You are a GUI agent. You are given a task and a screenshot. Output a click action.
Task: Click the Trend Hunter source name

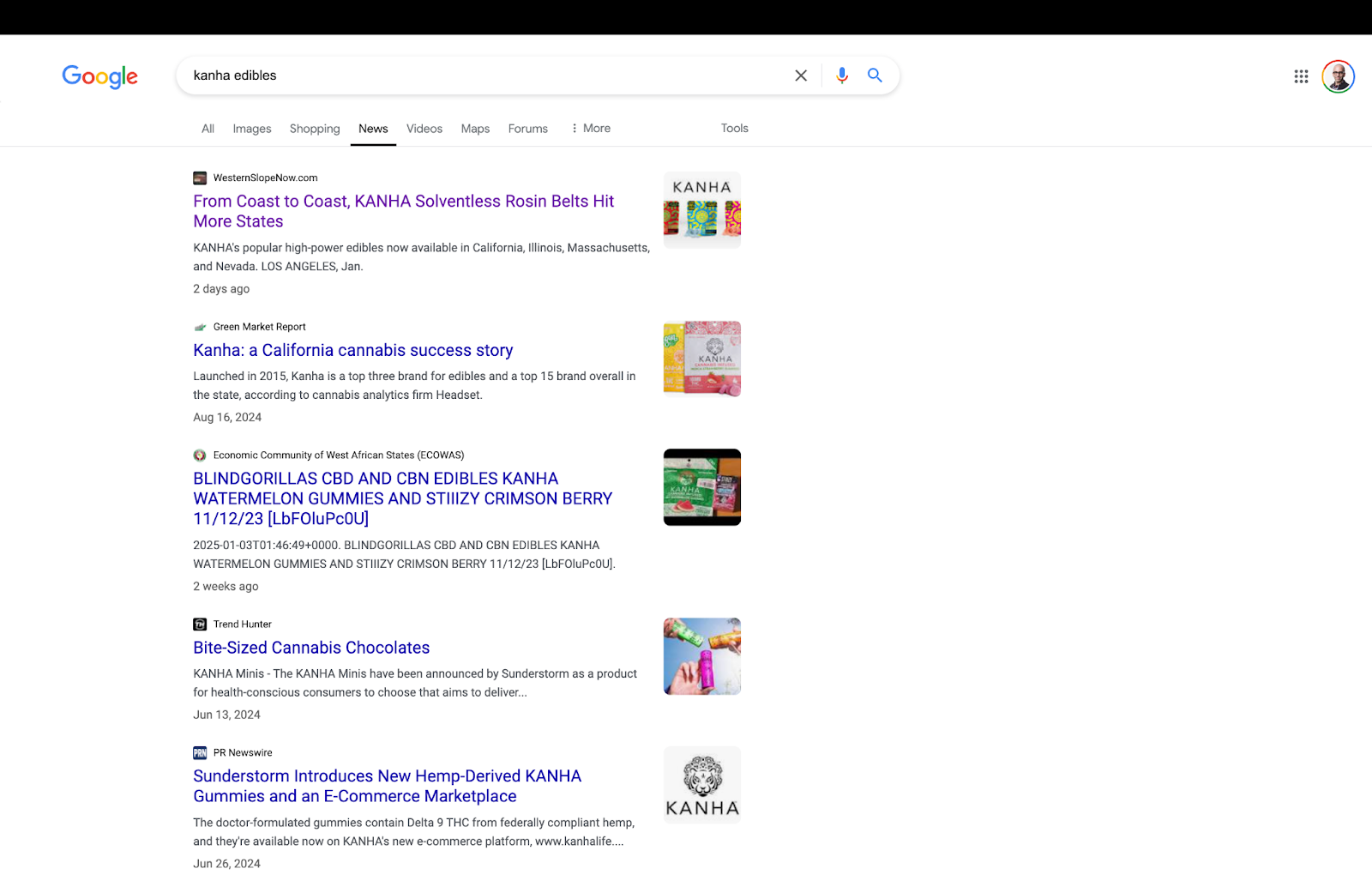[242, 624]
